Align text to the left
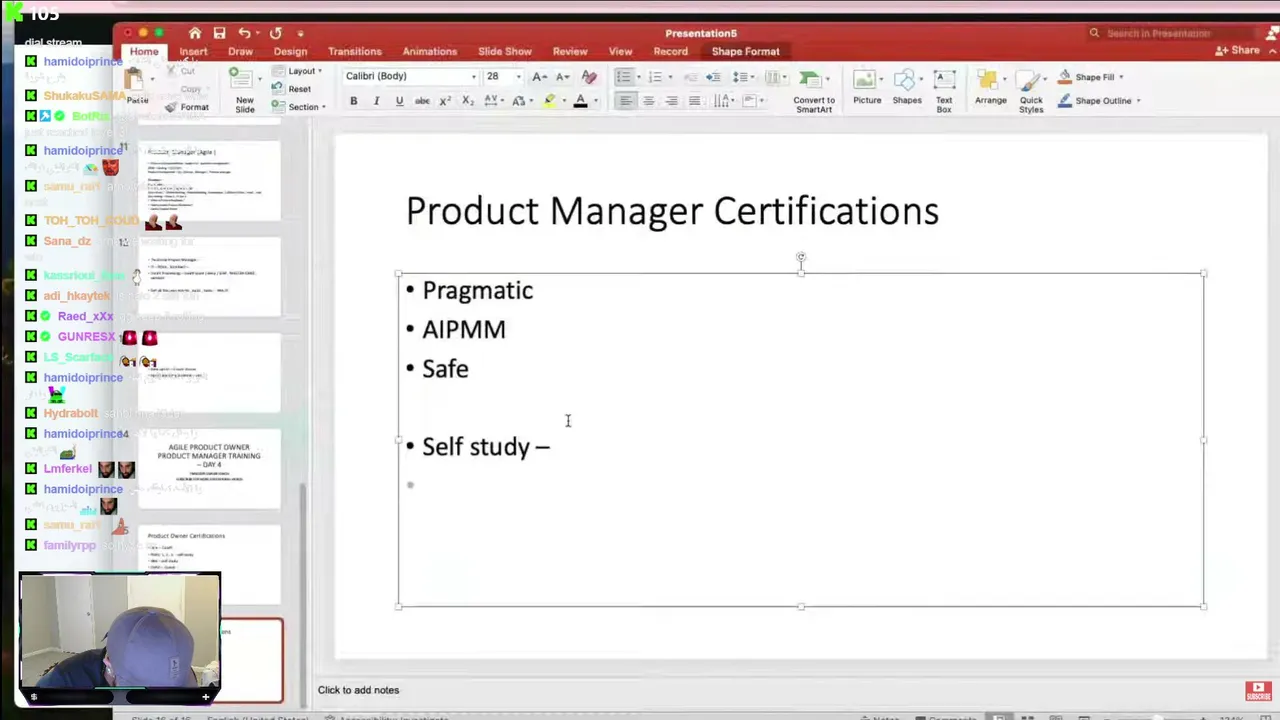Image resolution: width=1280 pixels, height=720 pixels. pos(625,101)
